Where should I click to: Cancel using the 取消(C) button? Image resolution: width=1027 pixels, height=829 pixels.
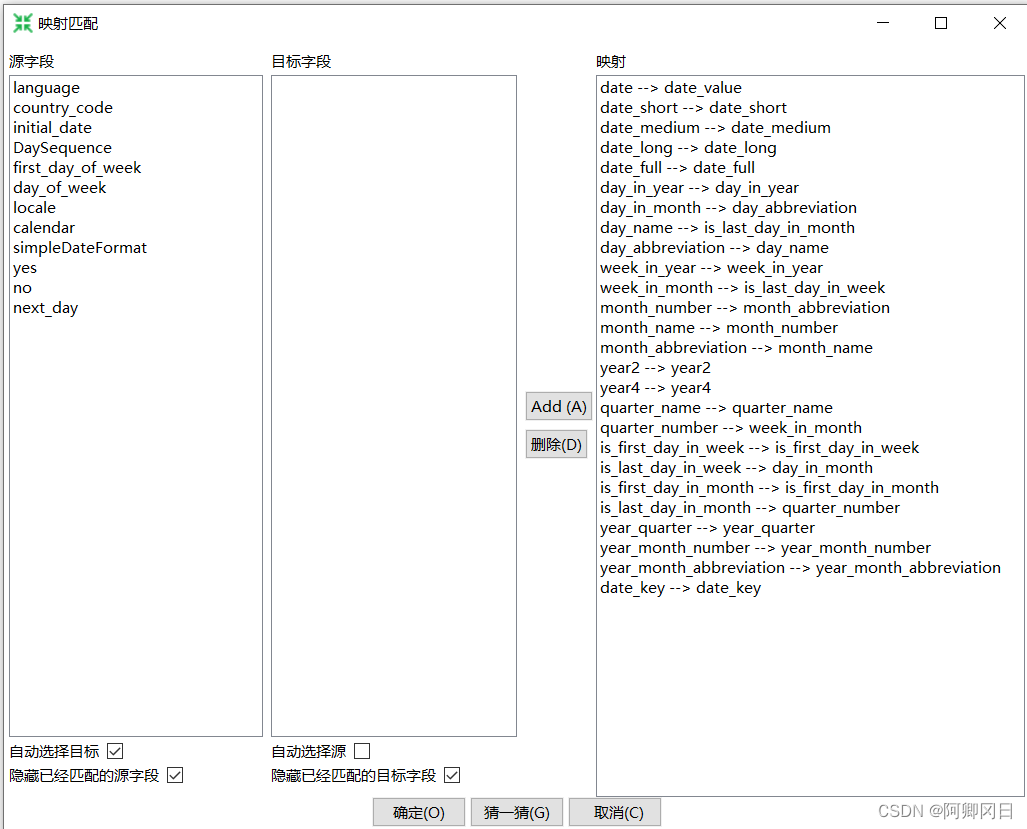tap(615, 812)
